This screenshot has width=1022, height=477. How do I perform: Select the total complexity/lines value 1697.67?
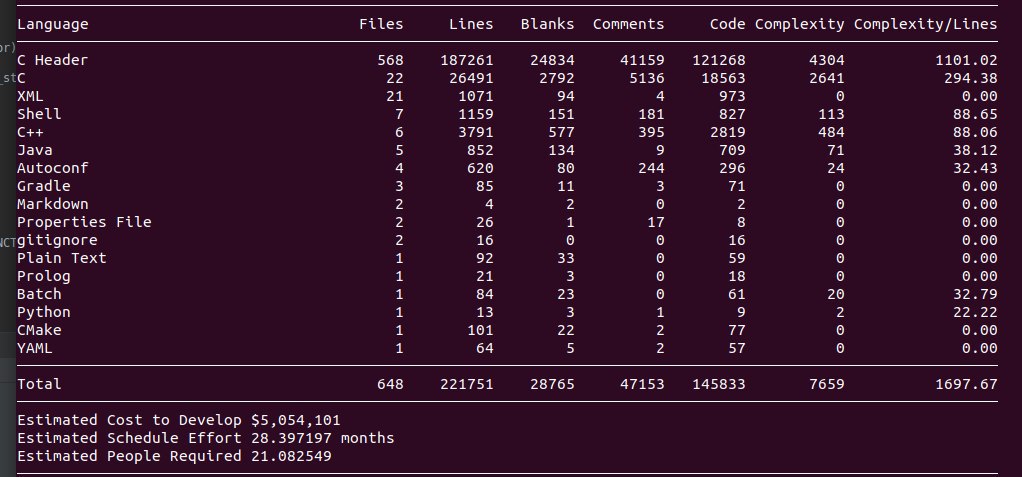point(967,384)
